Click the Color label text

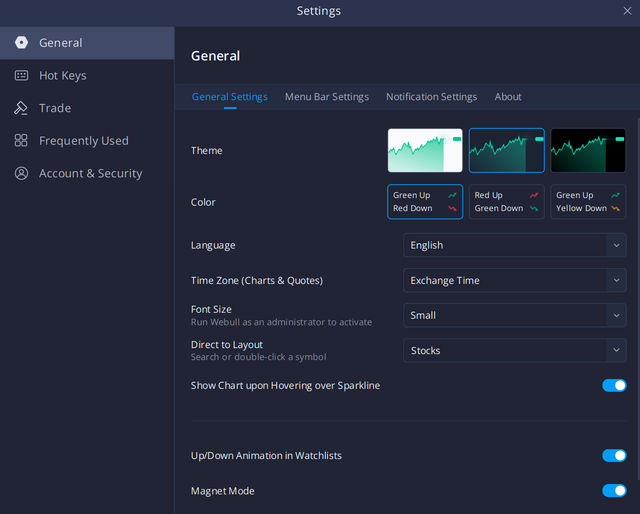tap(203, 202)
